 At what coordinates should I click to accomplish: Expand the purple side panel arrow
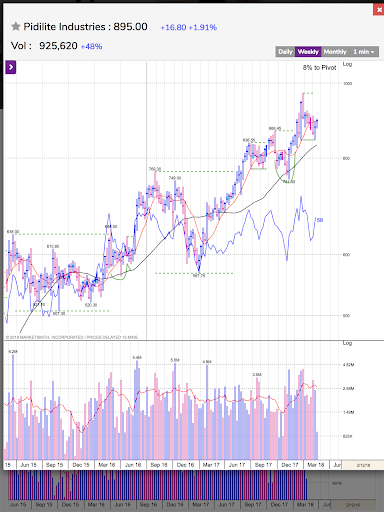[x=11, y=67]
